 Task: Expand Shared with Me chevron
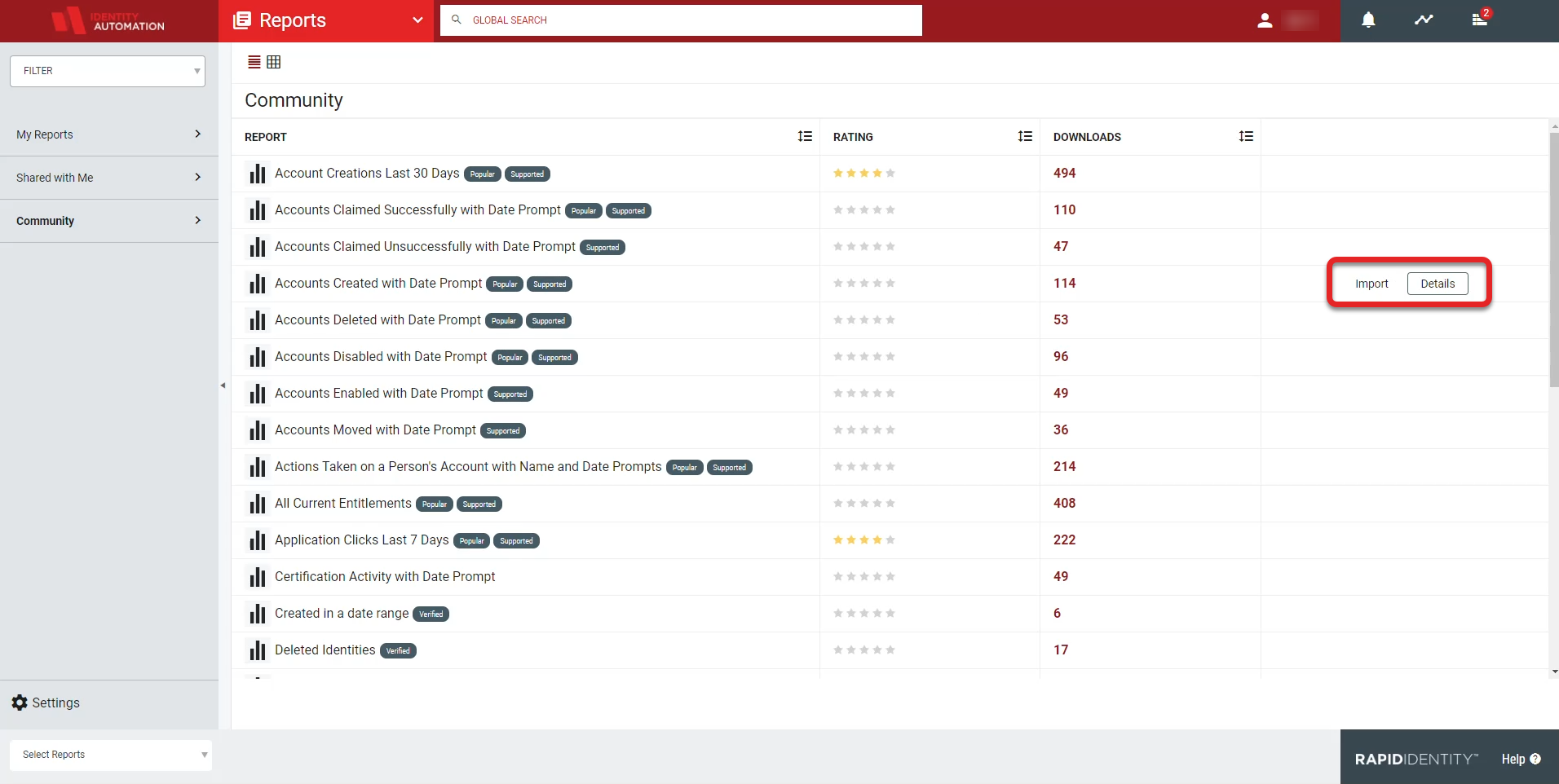tap(197, 177)
